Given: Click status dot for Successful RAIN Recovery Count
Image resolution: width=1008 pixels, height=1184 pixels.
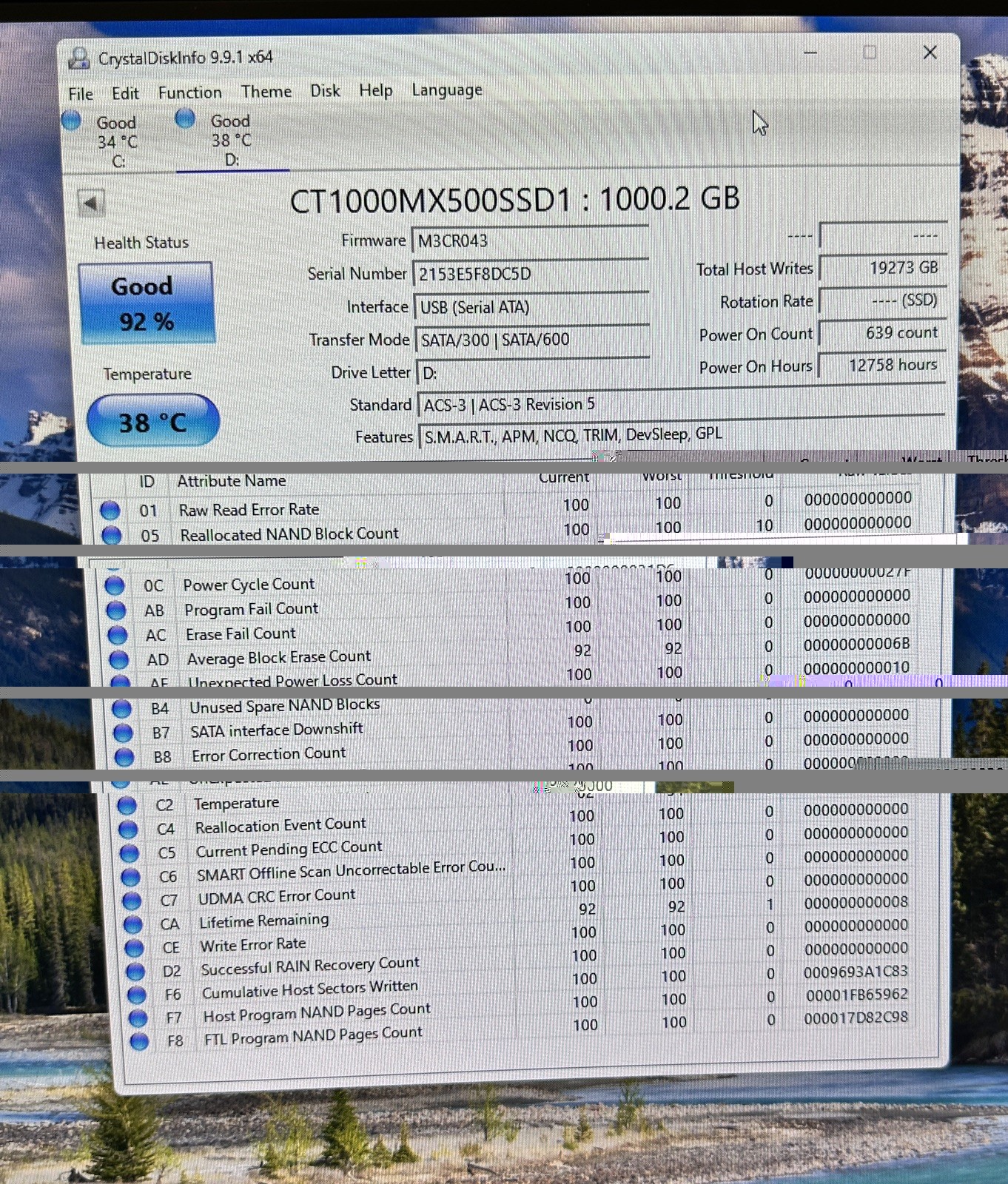Looking at the screenshot, I should tap(136, 971).
